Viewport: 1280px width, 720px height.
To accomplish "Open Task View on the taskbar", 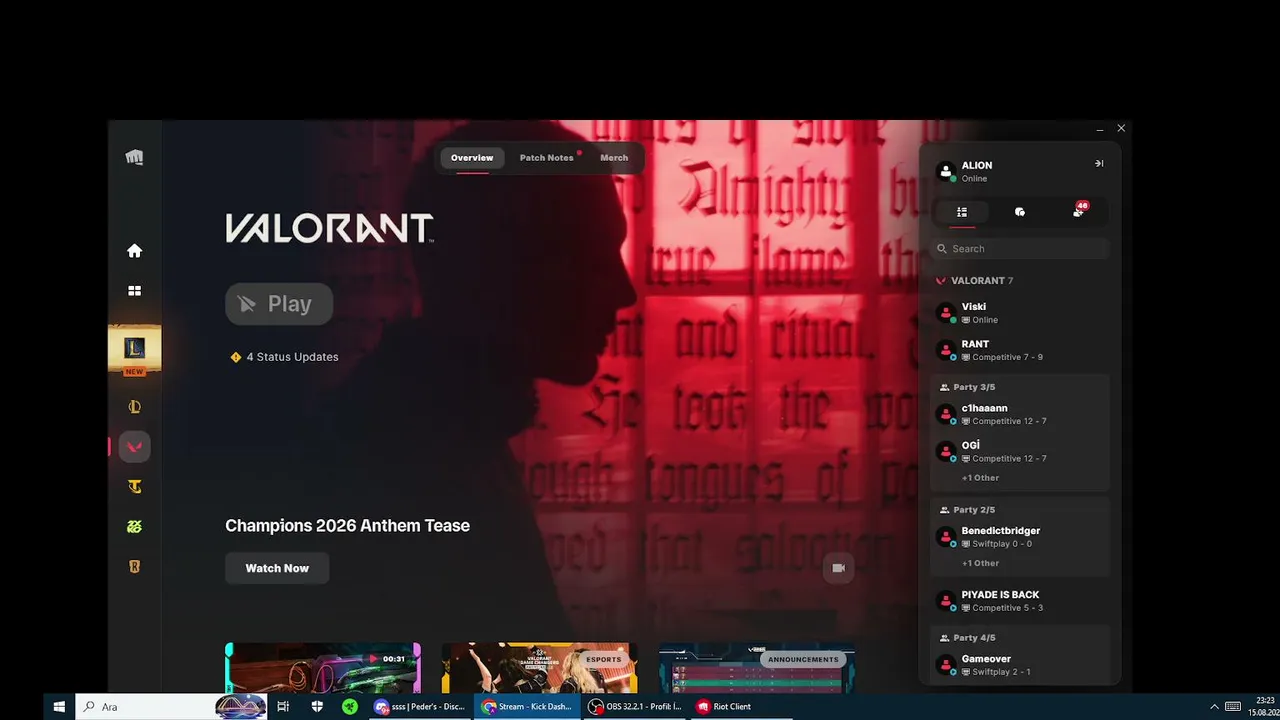I will (x=283, y=707).
